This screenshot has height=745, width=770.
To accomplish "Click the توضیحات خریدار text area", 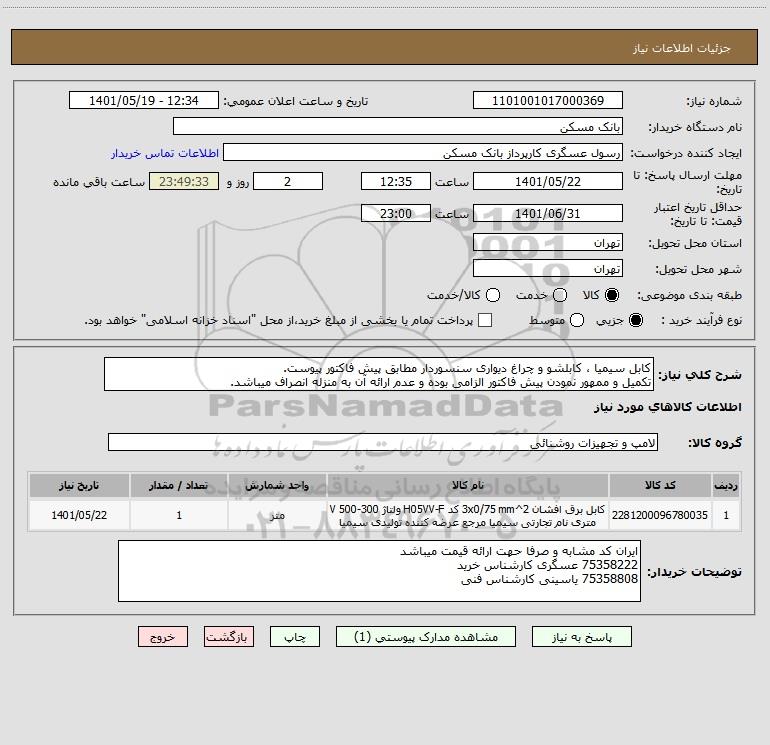I will (x=379, y=571).
